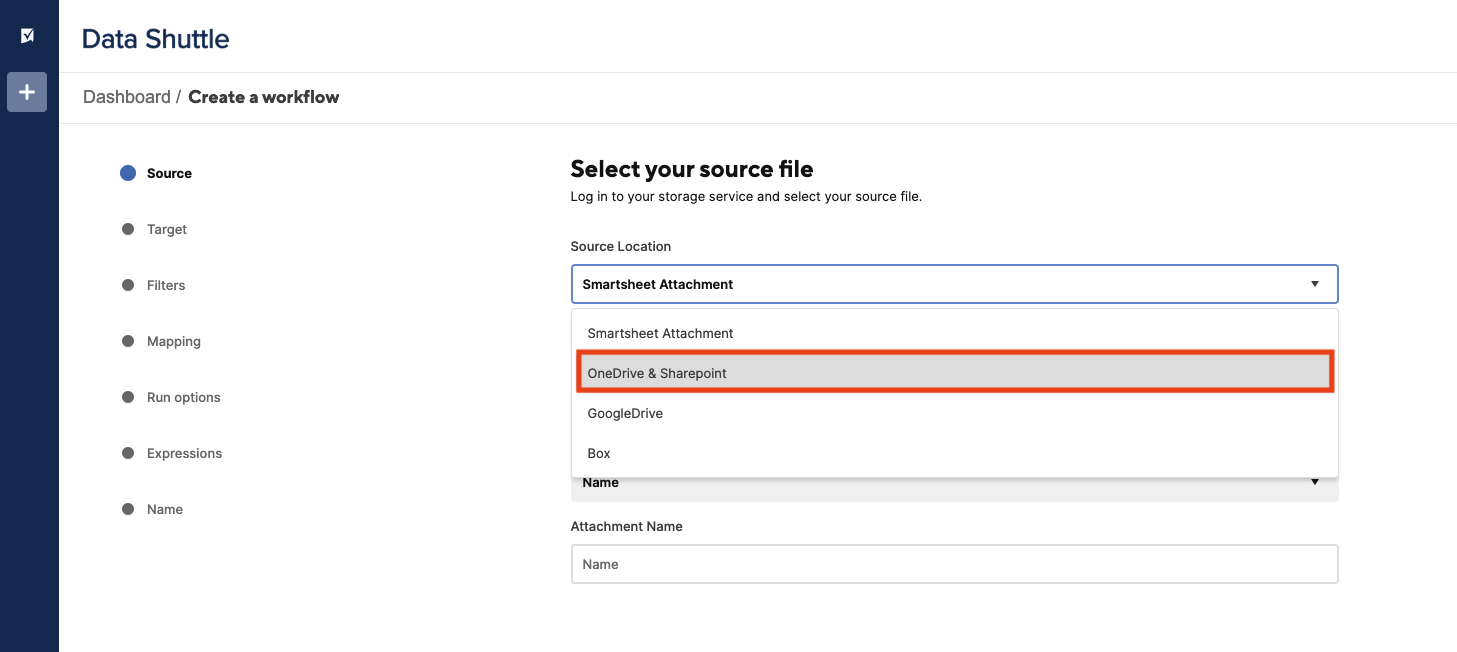Viewport: 1457px width, 652px height.
Task: Click the plus icon in the left sidebar
Action: 26,91
